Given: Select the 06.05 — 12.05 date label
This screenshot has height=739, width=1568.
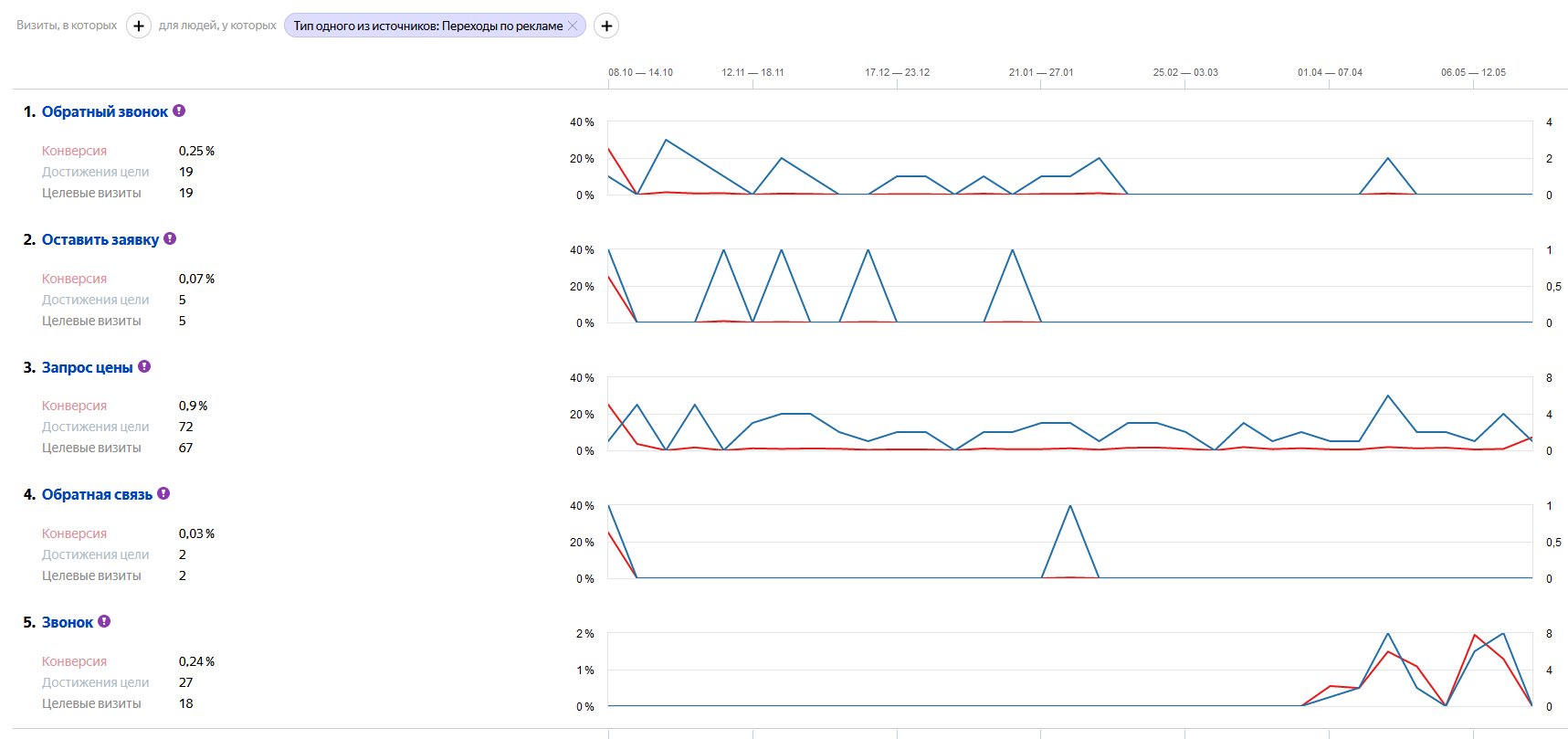Looking at the screenshot, I should 1473,72.
